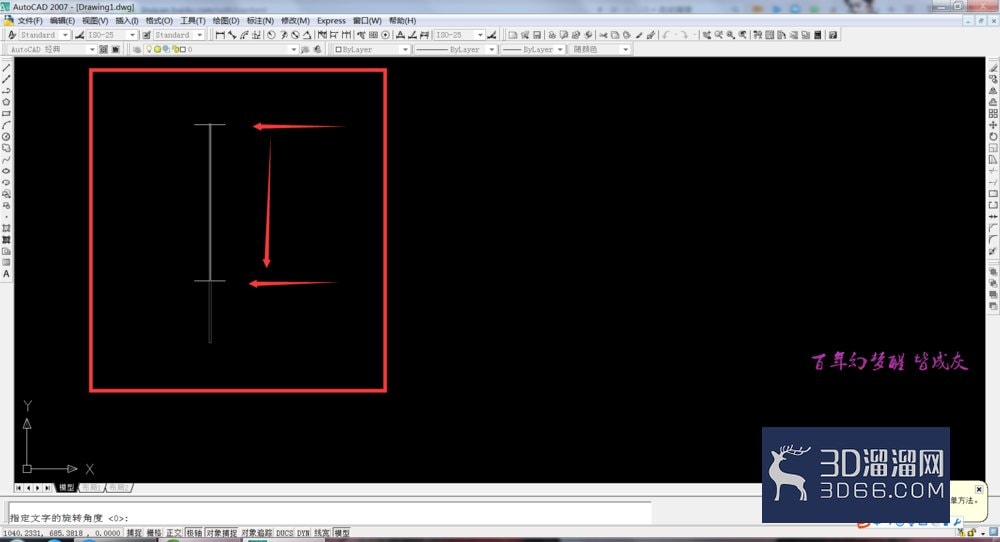Screen dimensions: 1000x542
Task: Click the Layer Previous icon
Action: (x=317, y=49)
